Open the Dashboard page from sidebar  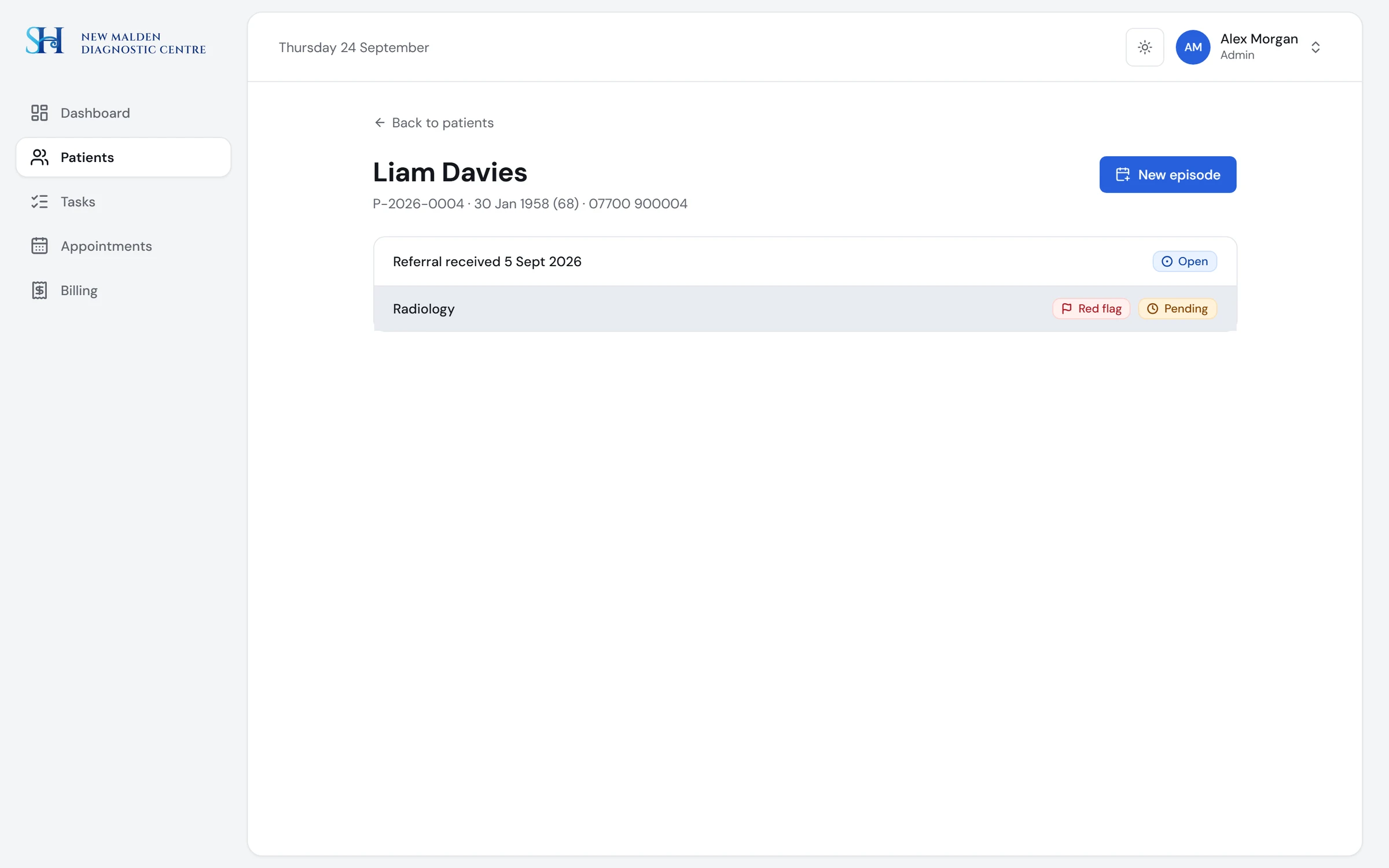pos(123,113)
